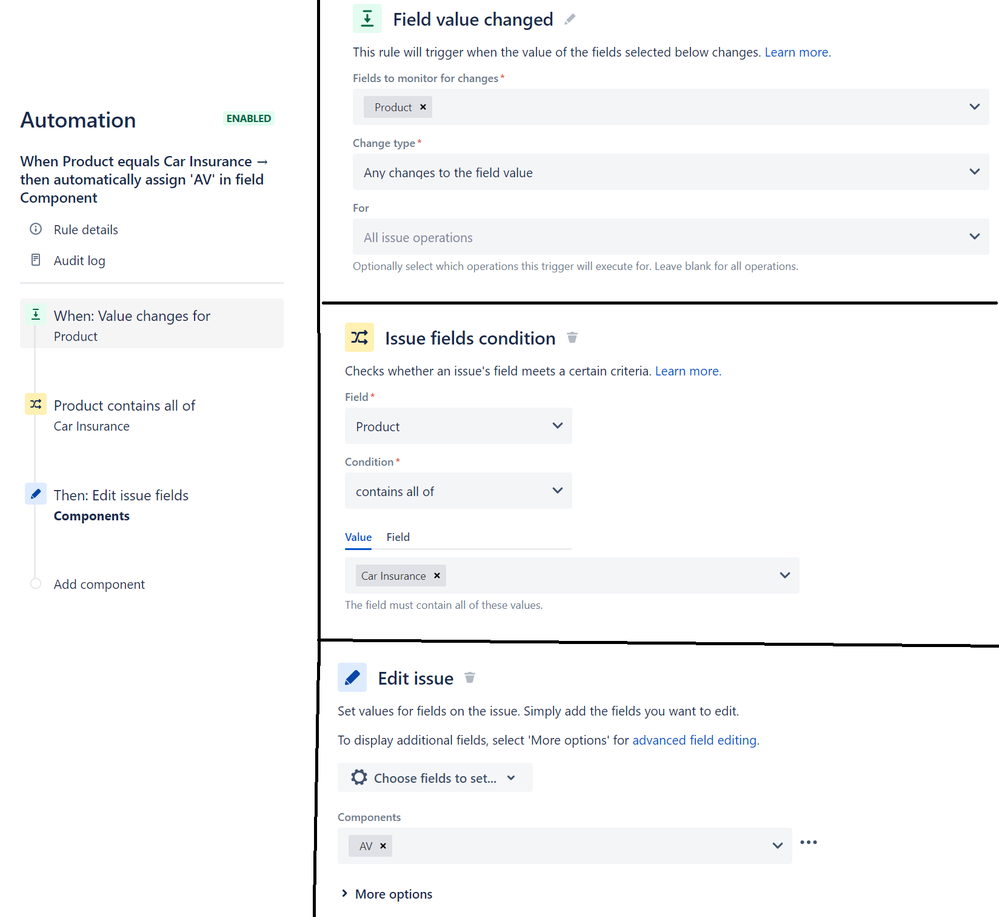Remove the Product tag from fields to monitor
Screen dimensions: 999x917
(x=423, y=107)
